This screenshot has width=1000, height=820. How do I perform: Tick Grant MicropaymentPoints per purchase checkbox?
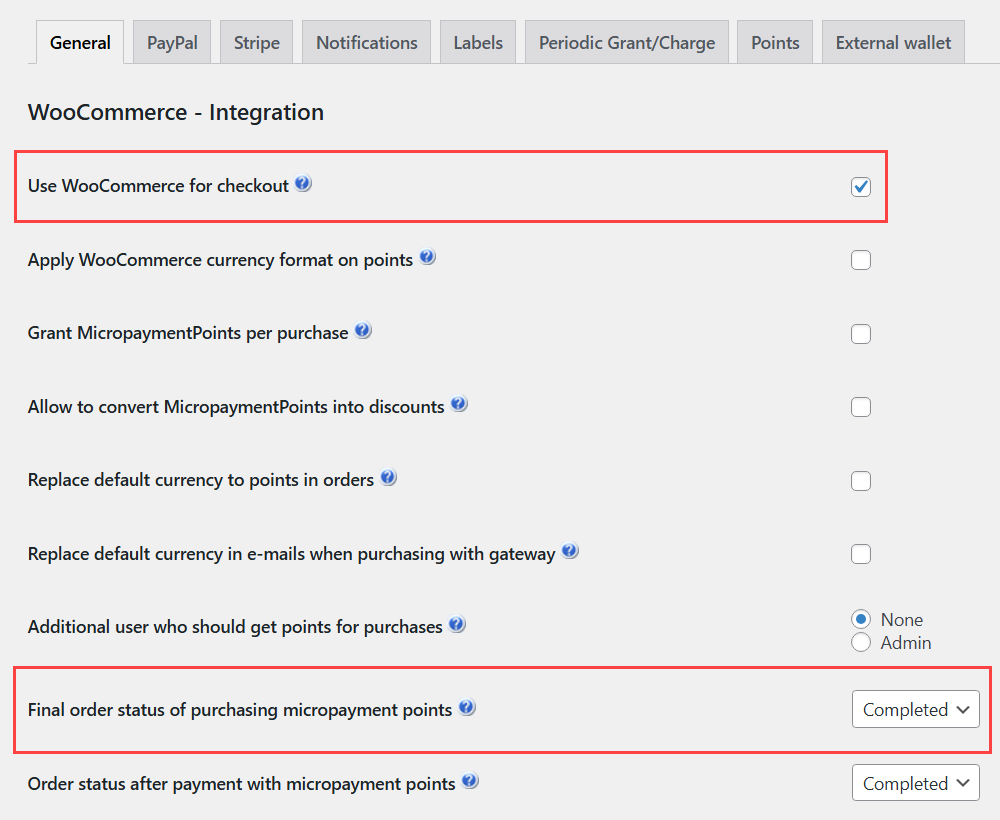pyautogui.click(x=861, y=333)
